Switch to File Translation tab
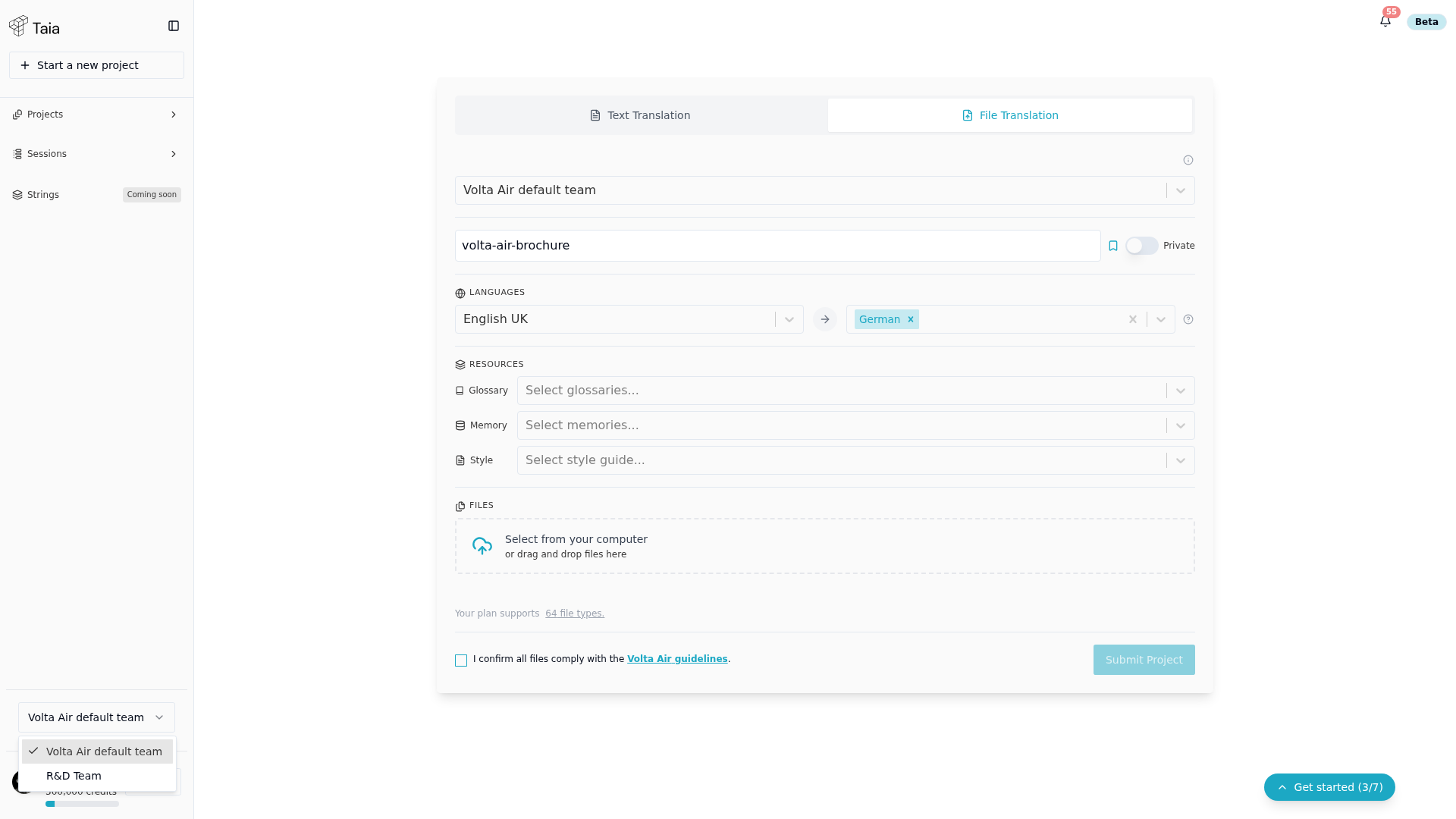Image resolution: width=1456 pixels, height=819 pixels. (x=1010, y=115)
